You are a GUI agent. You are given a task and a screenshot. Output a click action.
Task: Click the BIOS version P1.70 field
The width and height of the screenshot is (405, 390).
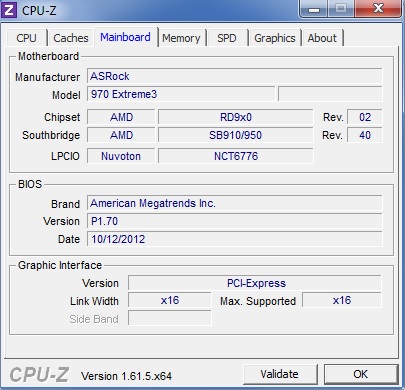tap(235, 221)
